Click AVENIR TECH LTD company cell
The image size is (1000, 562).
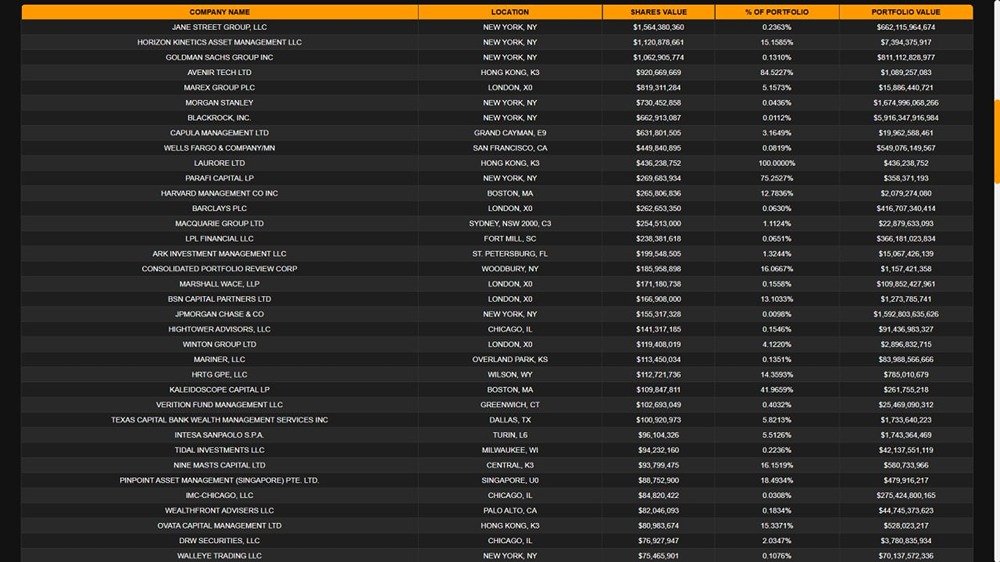219,73
